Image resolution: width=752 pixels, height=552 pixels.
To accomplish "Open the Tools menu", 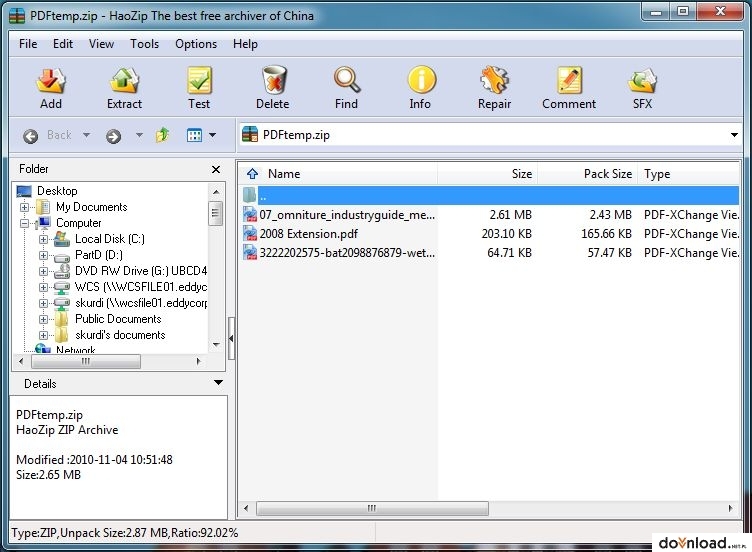I will click(x=144, y=44).
